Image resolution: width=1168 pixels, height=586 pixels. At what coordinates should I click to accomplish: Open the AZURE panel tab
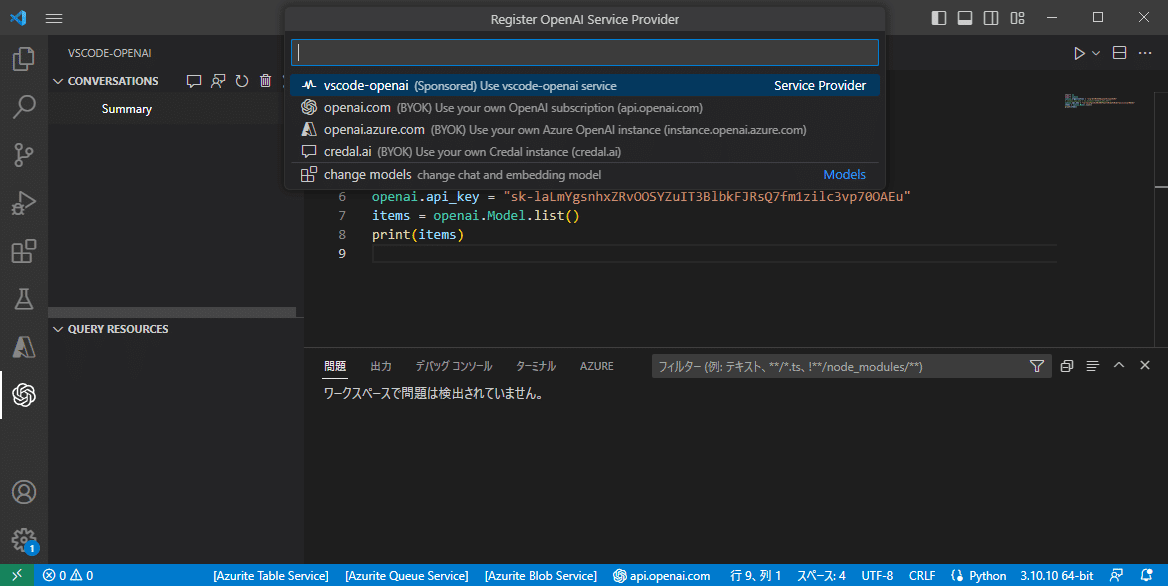(x=596, y=366)
